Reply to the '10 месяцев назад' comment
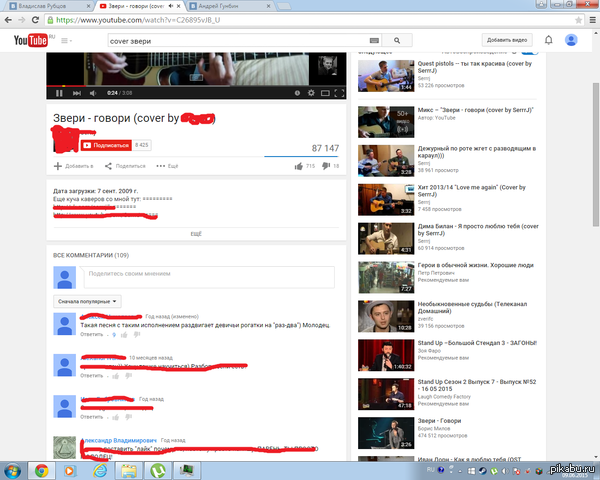Viewport: 600px width, 480px height. pos(92,376)
